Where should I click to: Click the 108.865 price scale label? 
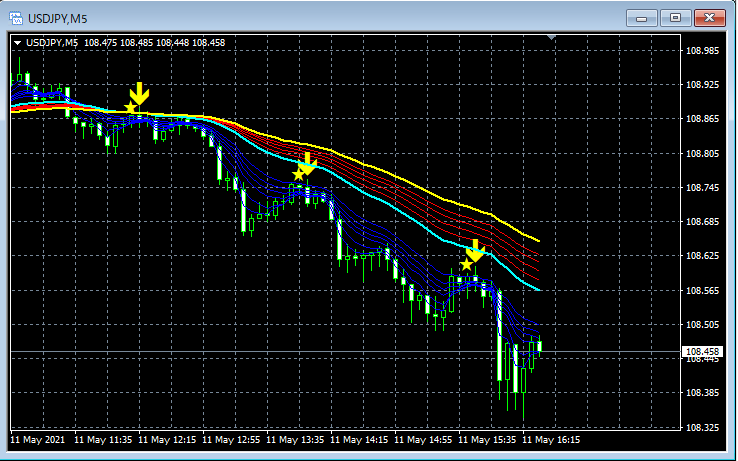click(702, 119)
